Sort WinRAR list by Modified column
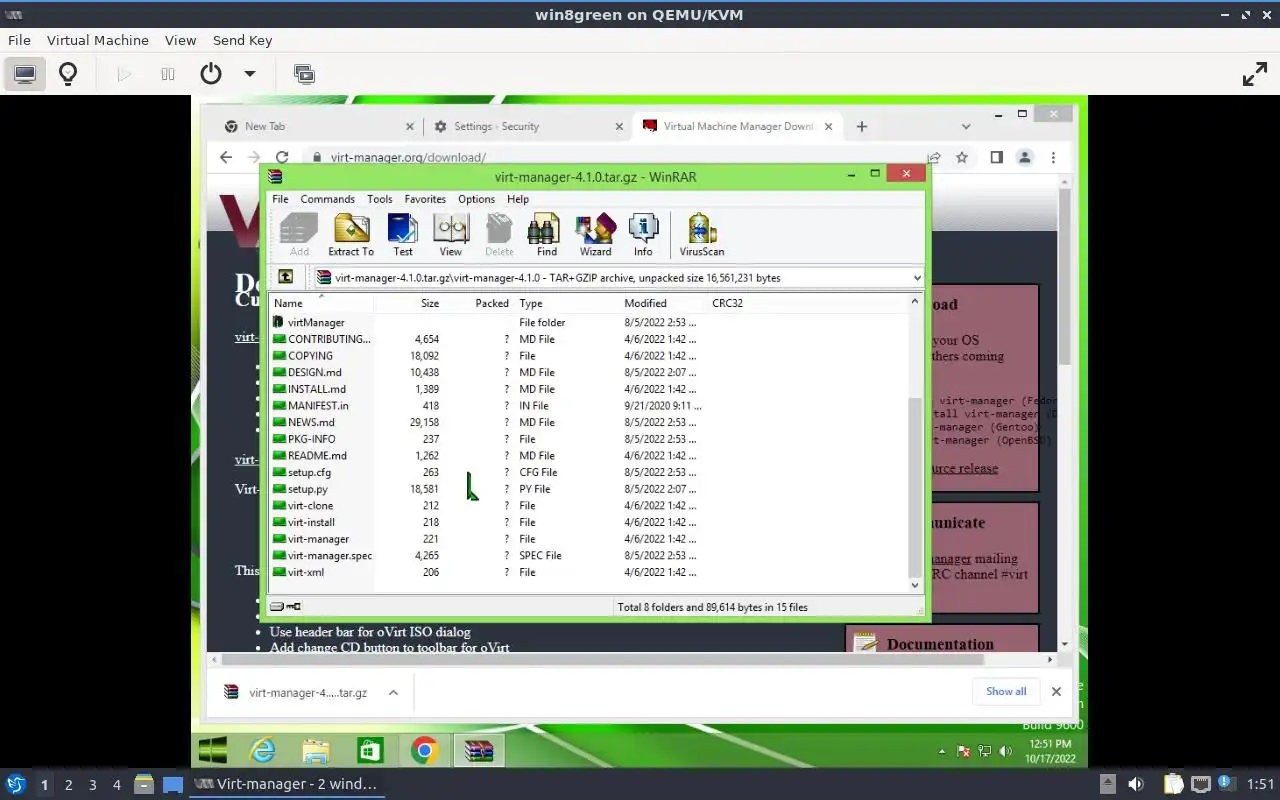Image resolution: width=1280 pixels, height=800 pixels. pos(663,302)
